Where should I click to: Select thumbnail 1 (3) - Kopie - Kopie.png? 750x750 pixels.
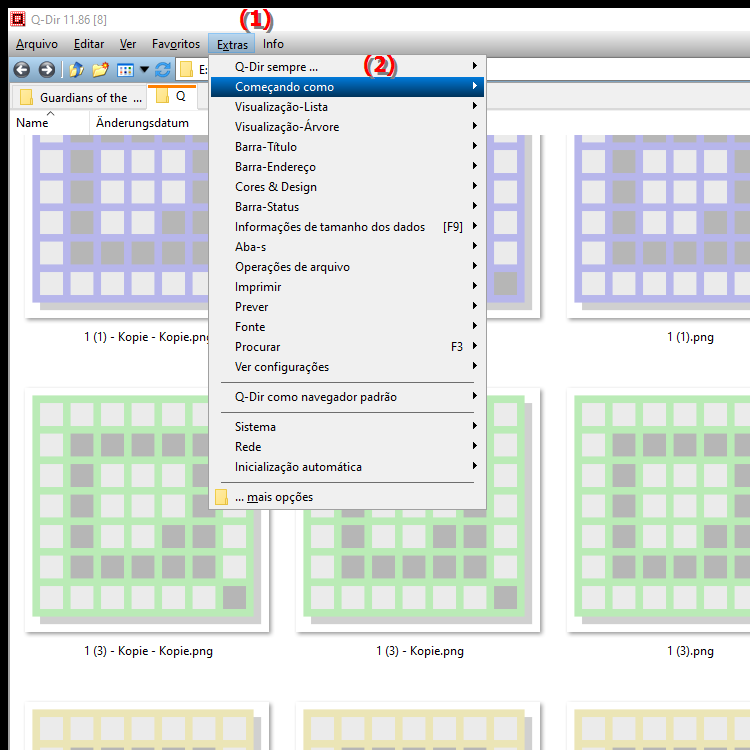[147, 510]
